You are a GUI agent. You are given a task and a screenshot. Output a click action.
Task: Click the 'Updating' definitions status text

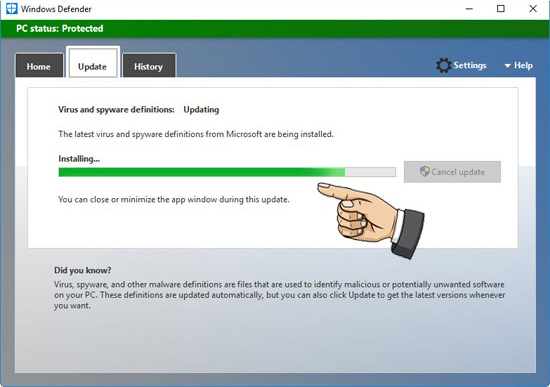[201, 110]
